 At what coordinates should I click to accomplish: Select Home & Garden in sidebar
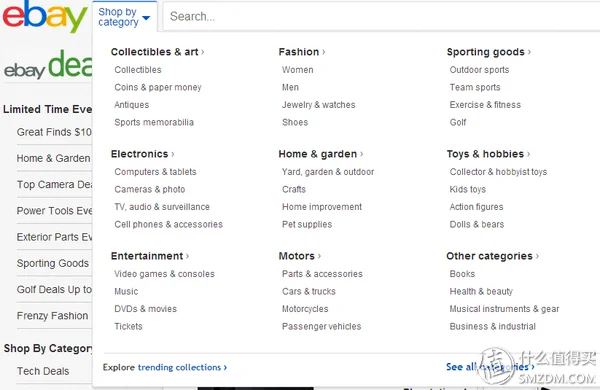53,158
